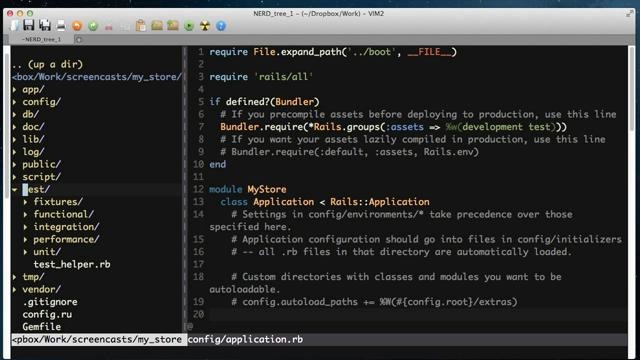640x360 pixels.
Task: Expand the integration/ subfolder arrow
Action: click(26, 227)
